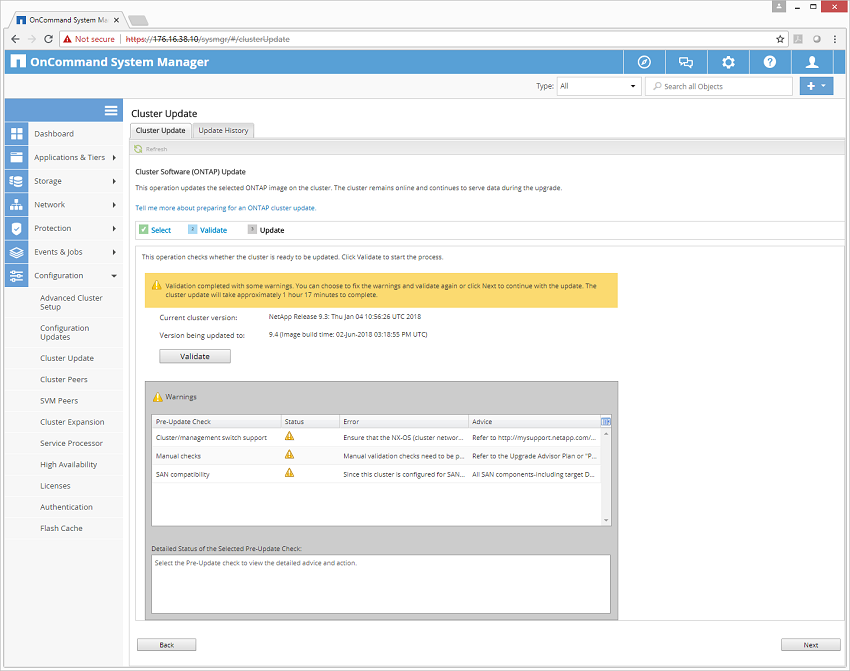The image size is (850, 671).
Task: Open the plus add-new dropdown button
Action: (816, 86)
